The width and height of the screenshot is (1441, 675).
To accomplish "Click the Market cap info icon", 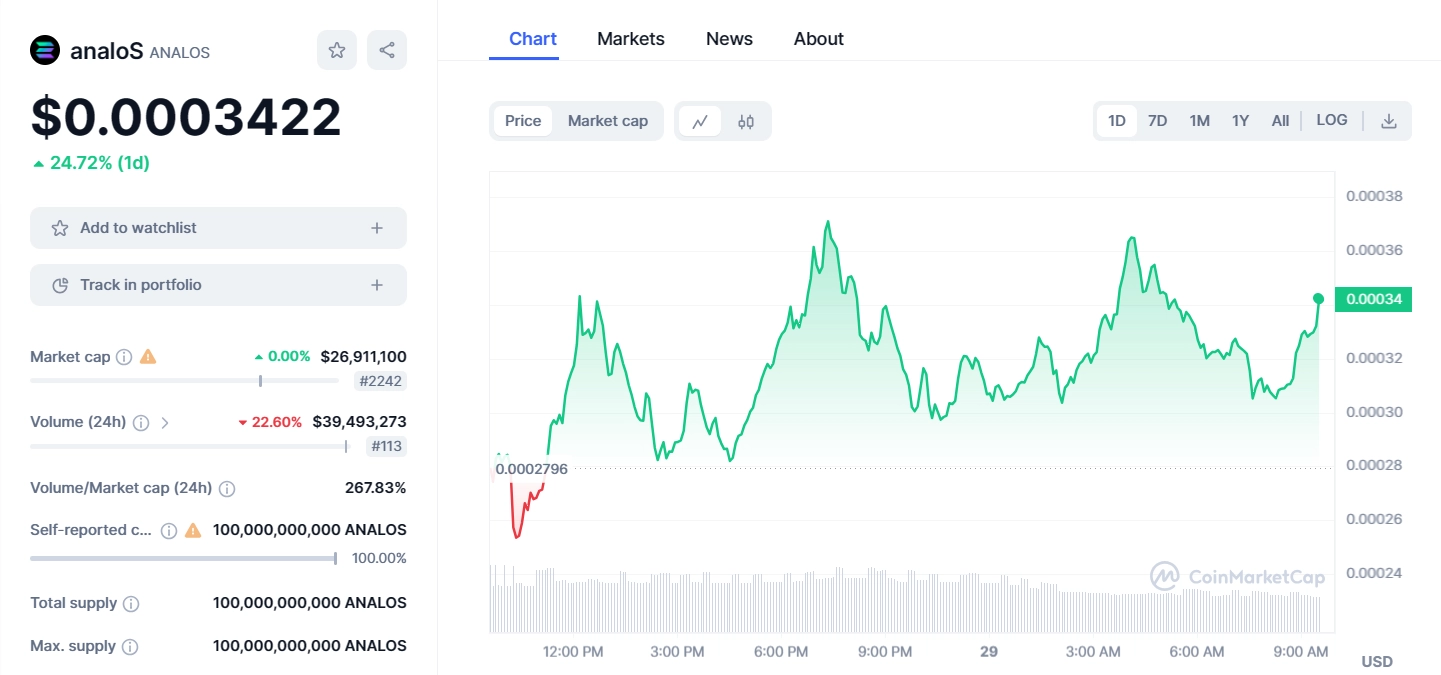I will [x=122, y=356].
